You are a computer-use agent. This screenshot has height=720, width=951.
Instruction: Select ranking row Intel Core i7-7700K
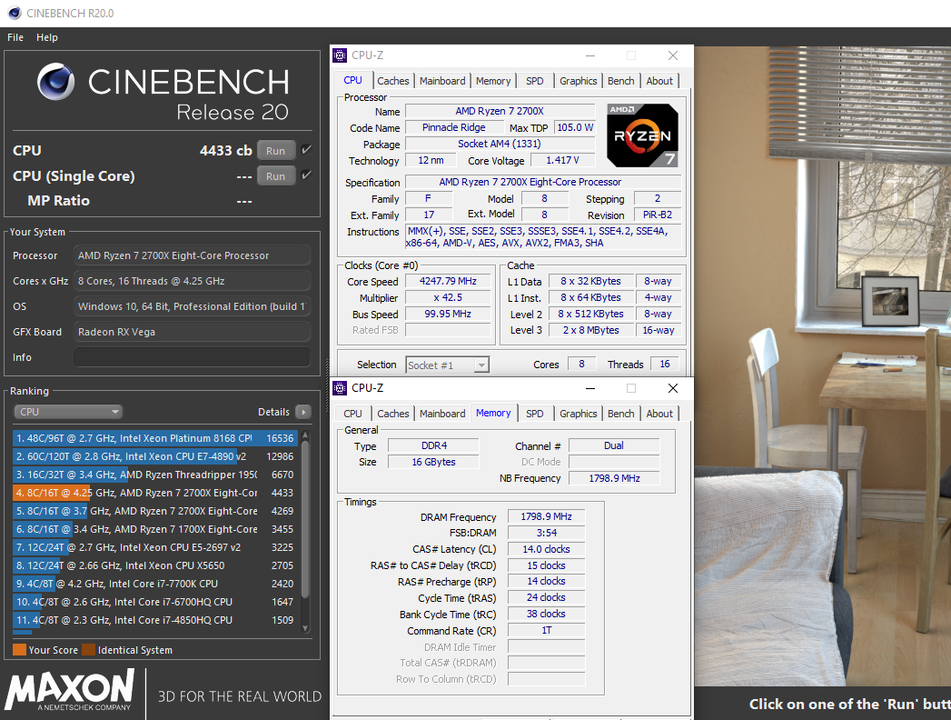(x=155, y=584)
